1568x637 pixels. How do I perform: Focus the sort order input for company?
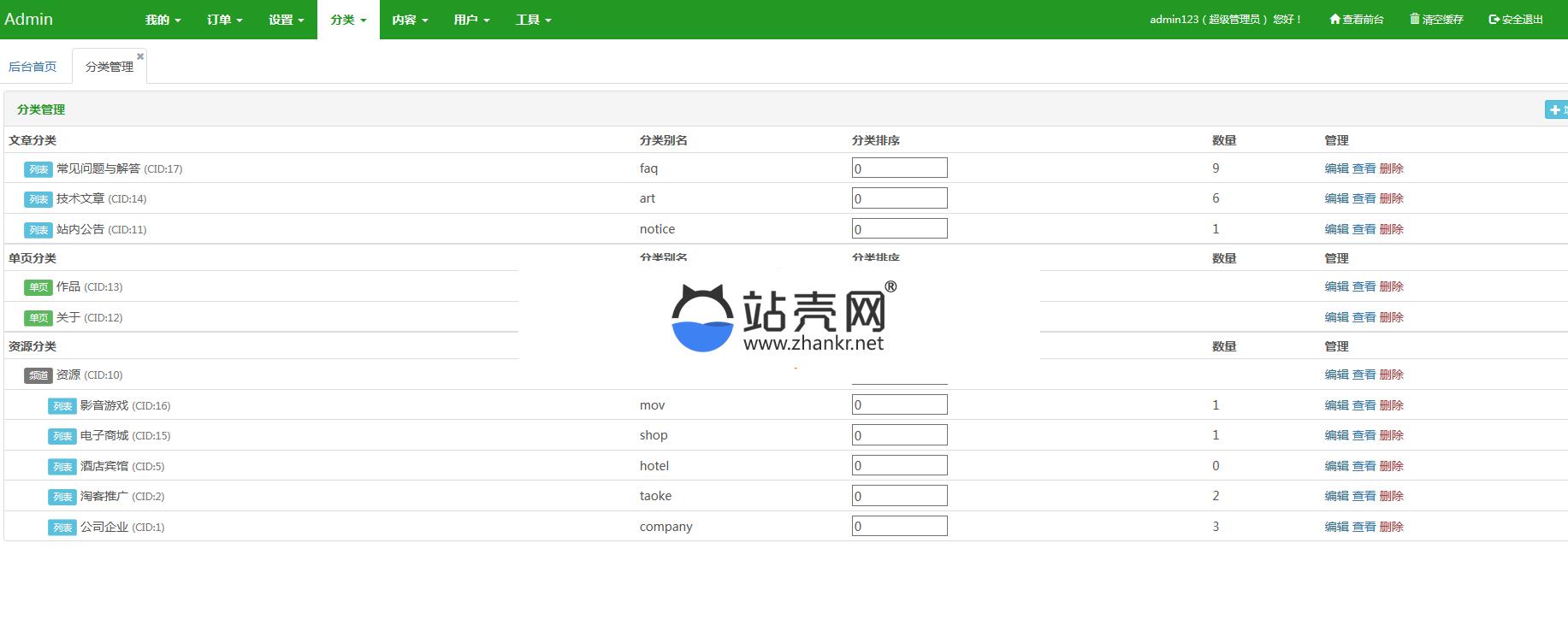pyautogui.click(x=899, y=527)
